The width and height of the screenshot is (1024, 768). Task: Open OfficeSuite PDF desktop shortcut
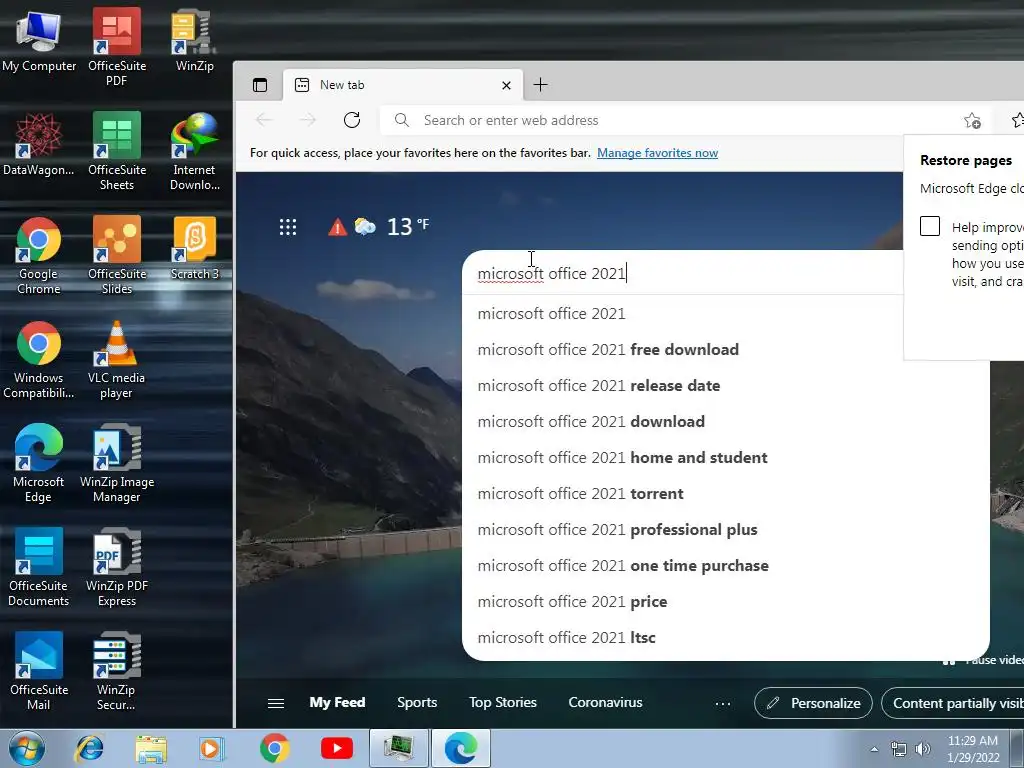pyautogui.click(x=117, y=47)
